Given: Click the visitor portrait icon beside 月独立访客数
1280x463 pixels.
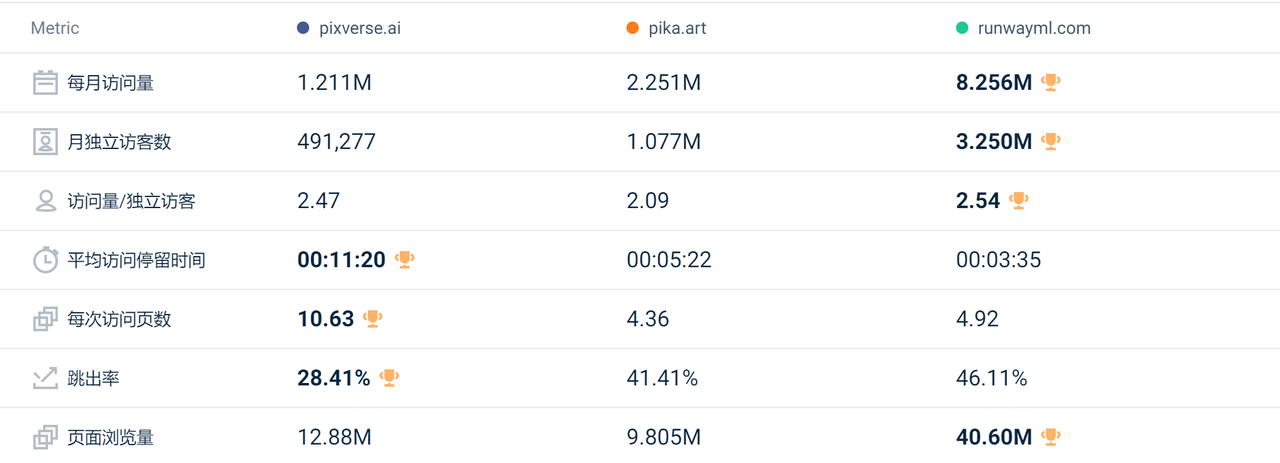Looking at the screenshot, I should 45,142.
